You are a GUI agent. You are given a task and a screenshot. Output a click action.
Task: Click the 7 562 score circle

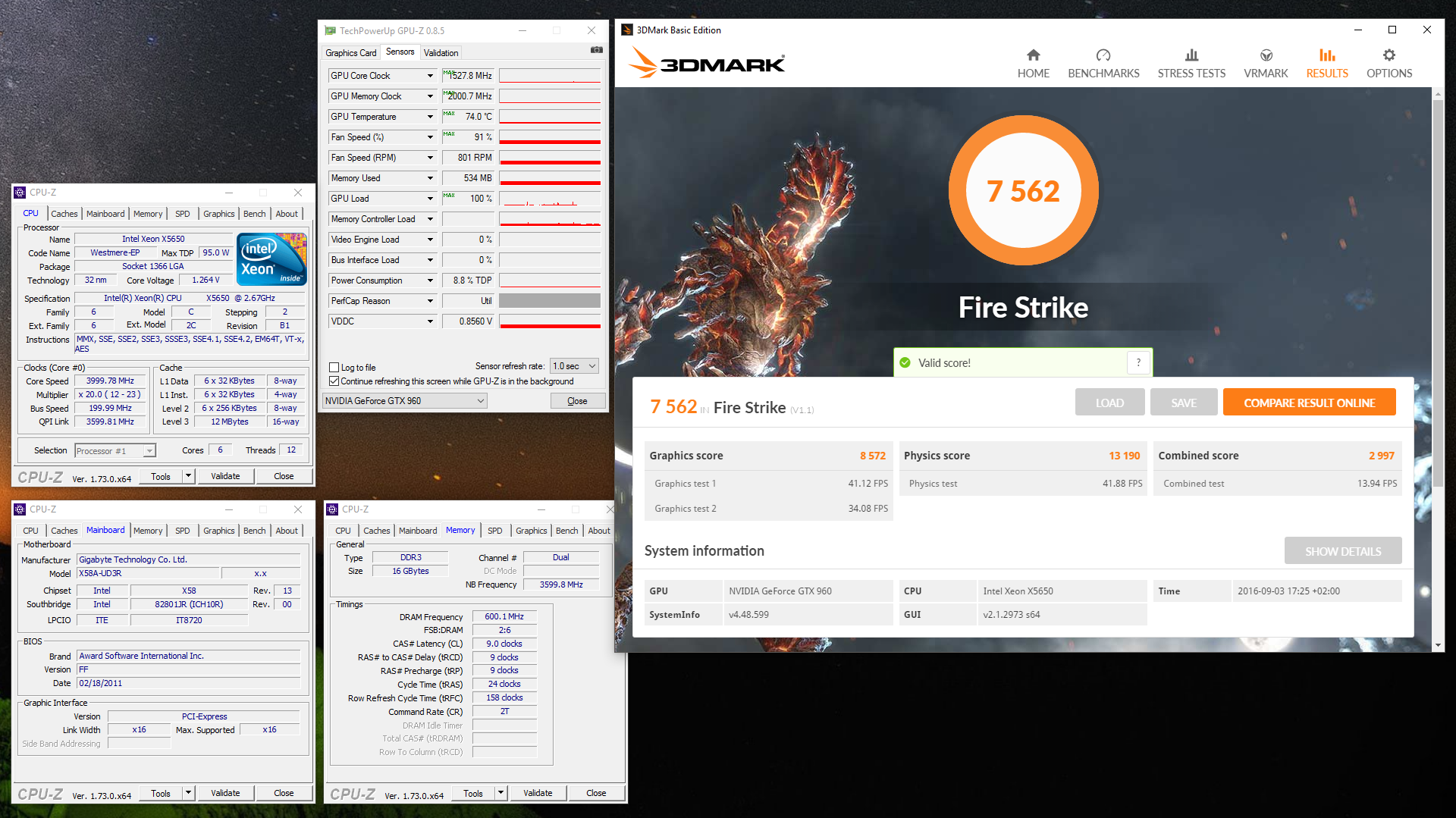[x=1023, y=190]
